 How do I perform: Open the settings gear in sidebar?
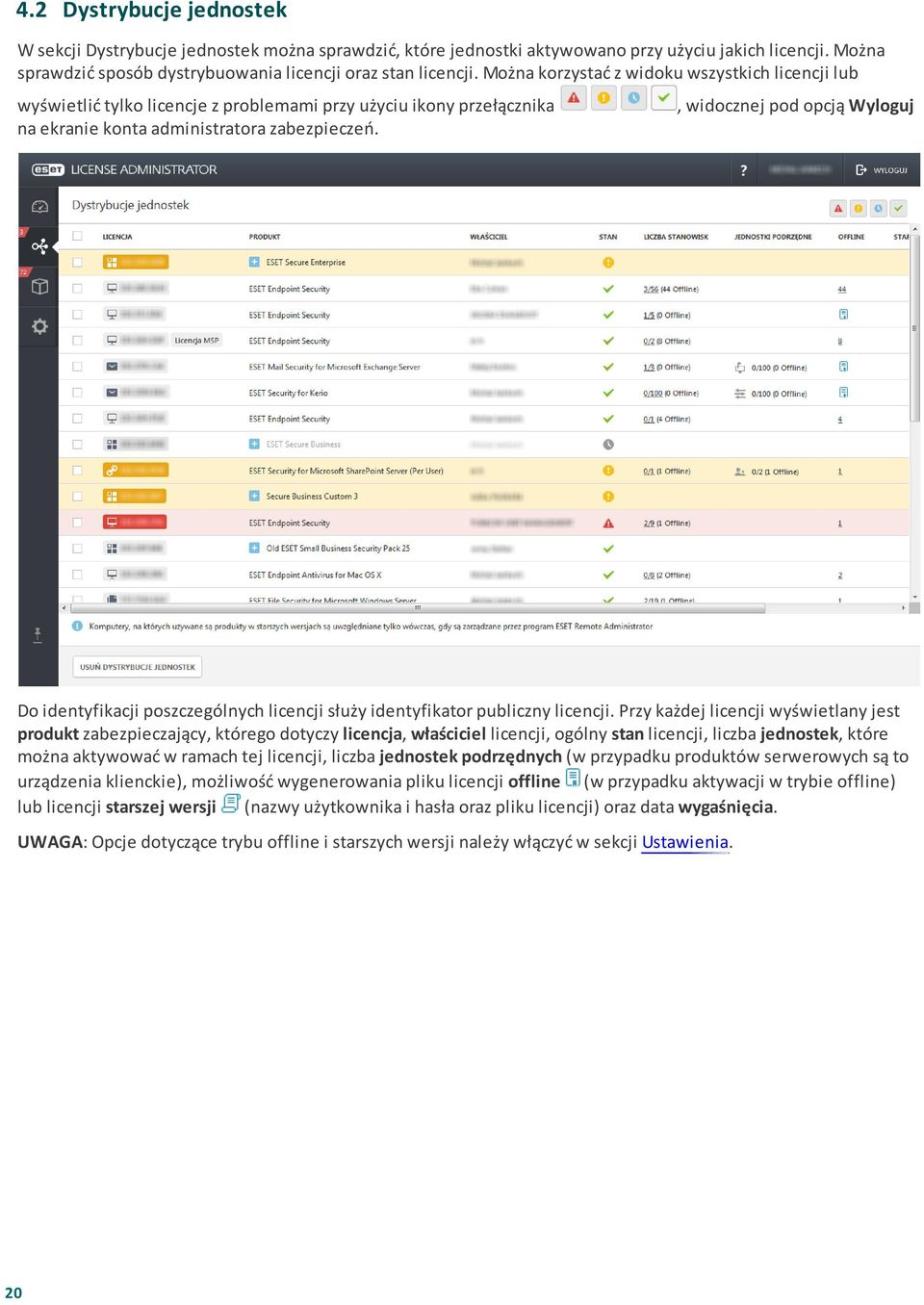click(x=39, y=326)
